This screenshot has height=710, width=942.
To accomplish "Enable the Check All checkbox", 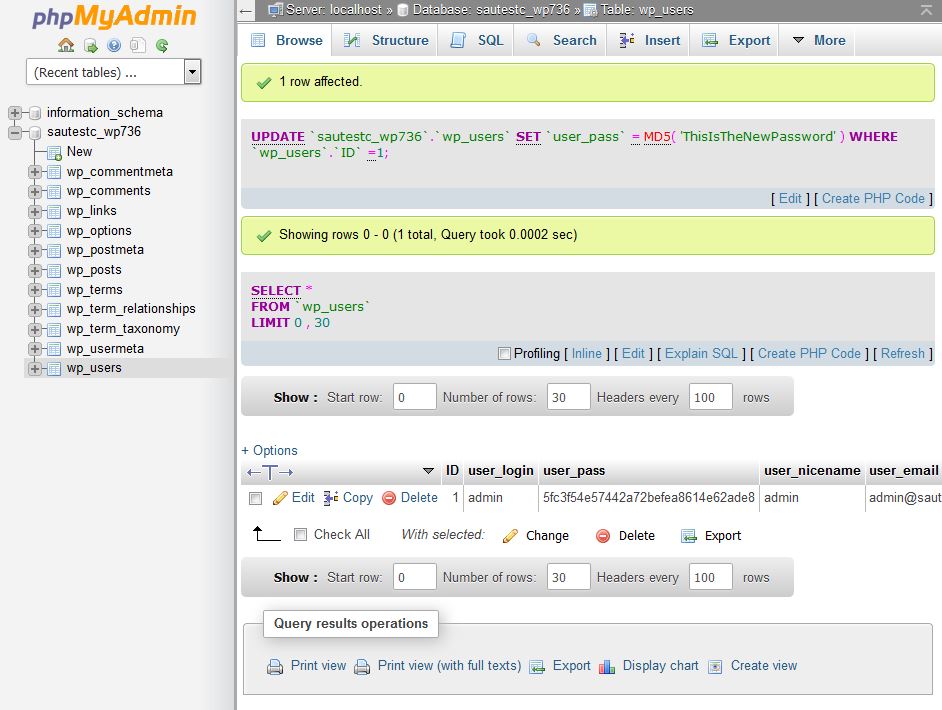I will click(x=300, y=535).
